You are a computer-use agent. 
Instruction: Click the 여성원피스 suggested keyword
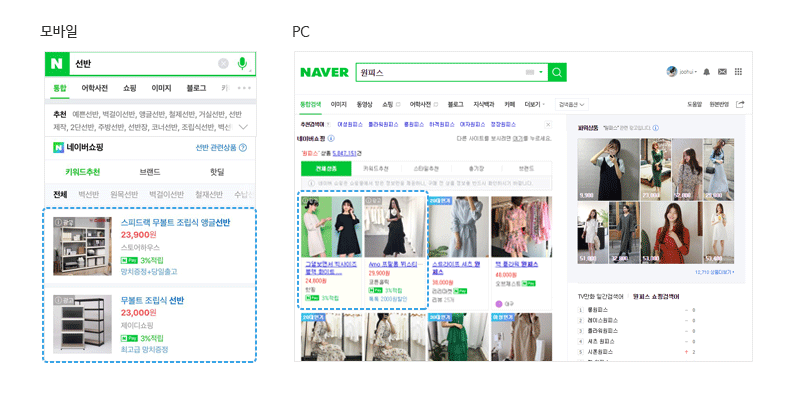350,124
